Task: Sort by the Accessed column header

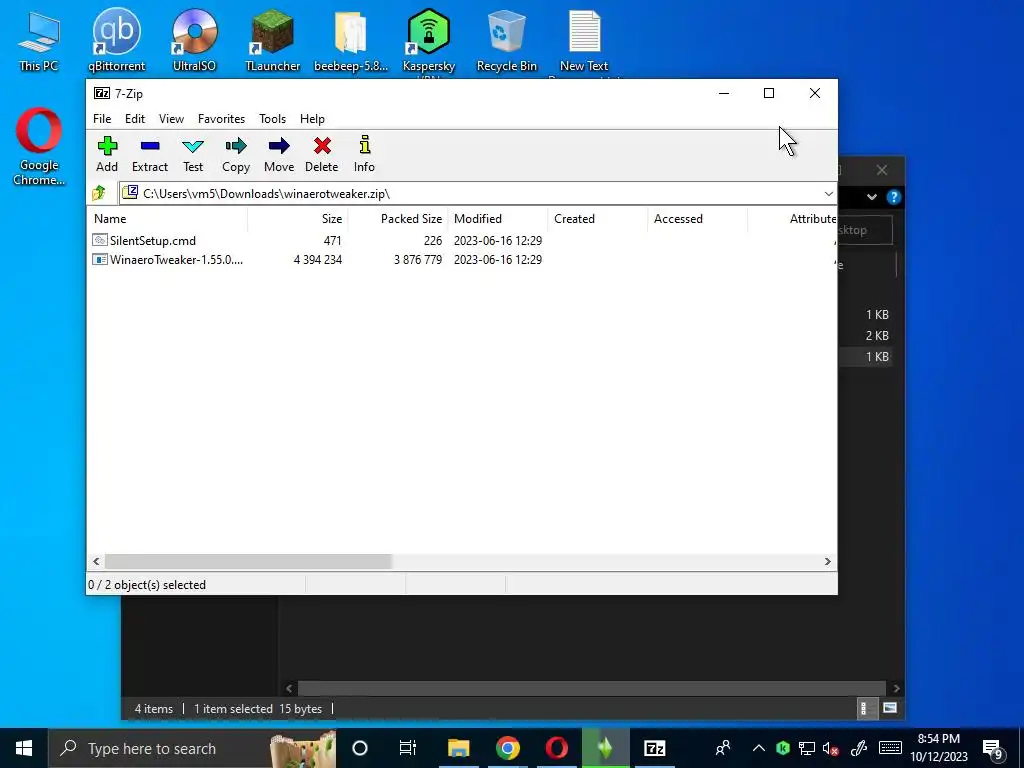Action: pos(697,219)
